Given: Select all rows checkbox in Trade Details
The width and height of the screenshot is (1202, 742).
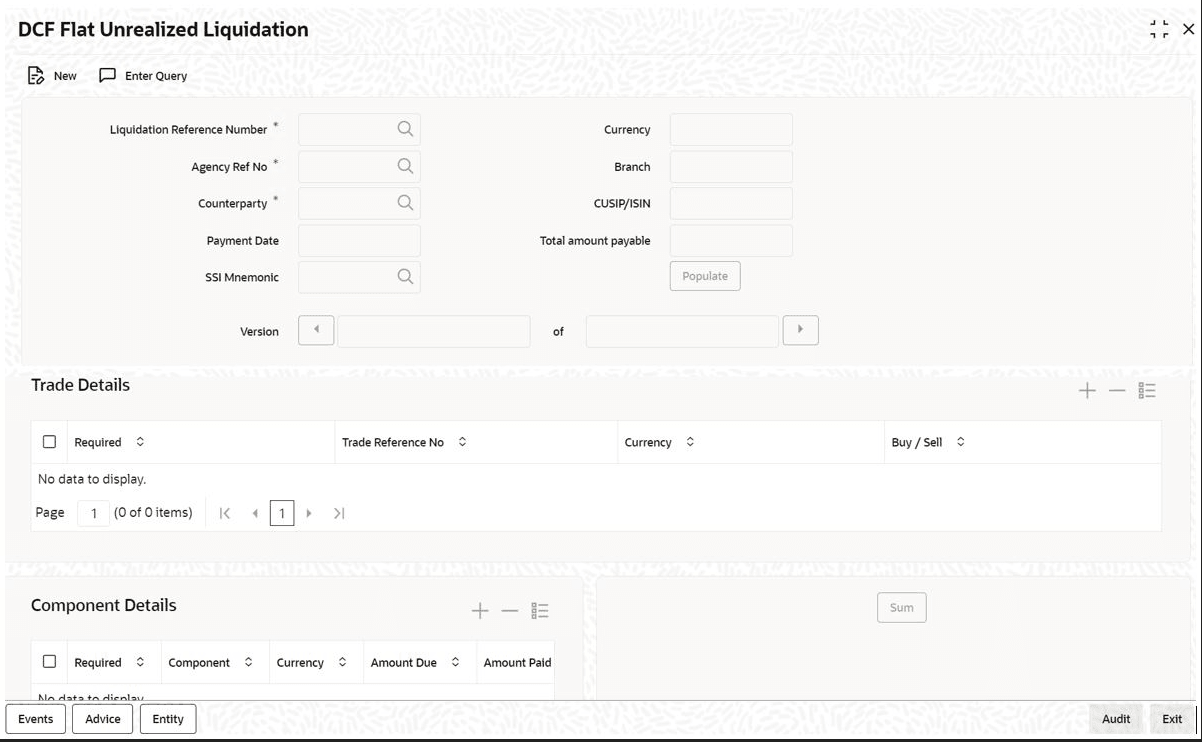Looking at the screenshot, I should (x=49, y=442).
